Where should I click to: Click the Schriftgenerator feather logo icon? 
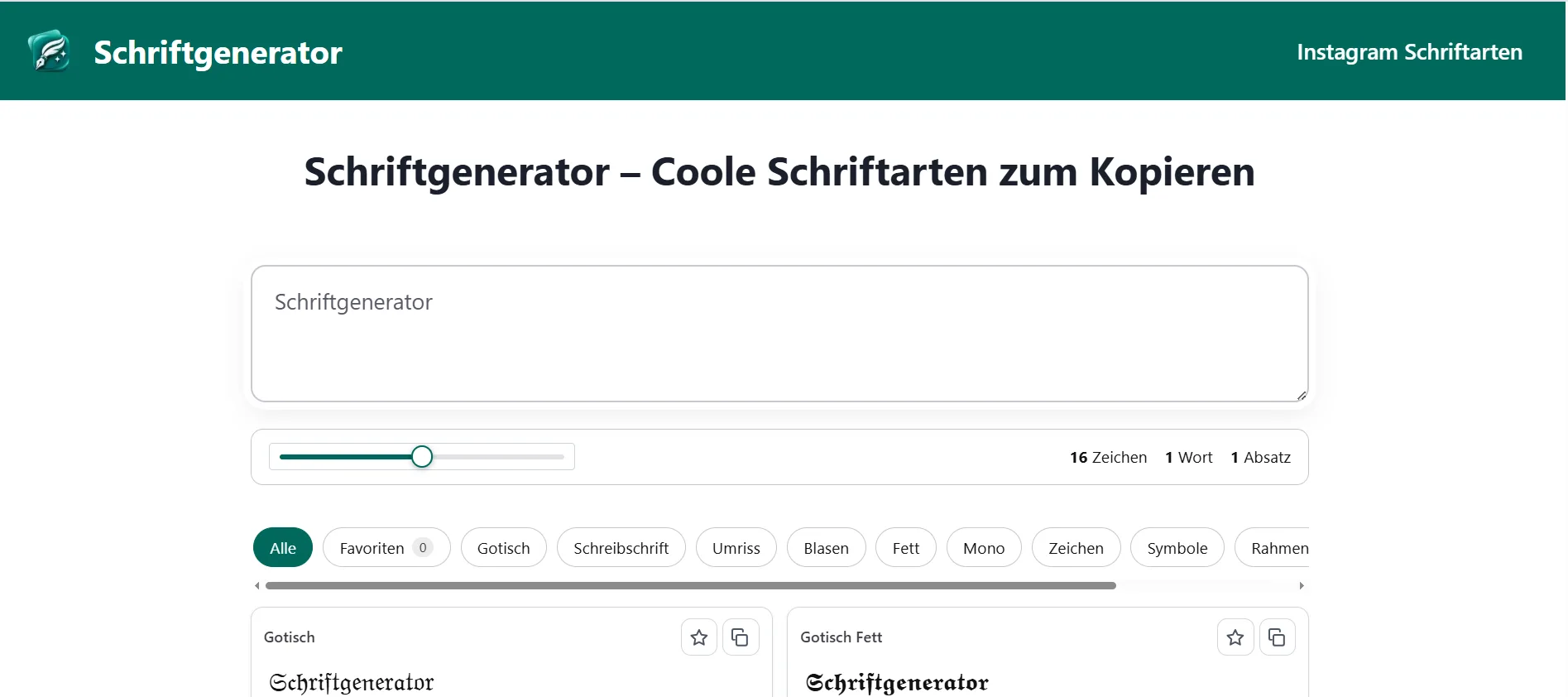50,51
